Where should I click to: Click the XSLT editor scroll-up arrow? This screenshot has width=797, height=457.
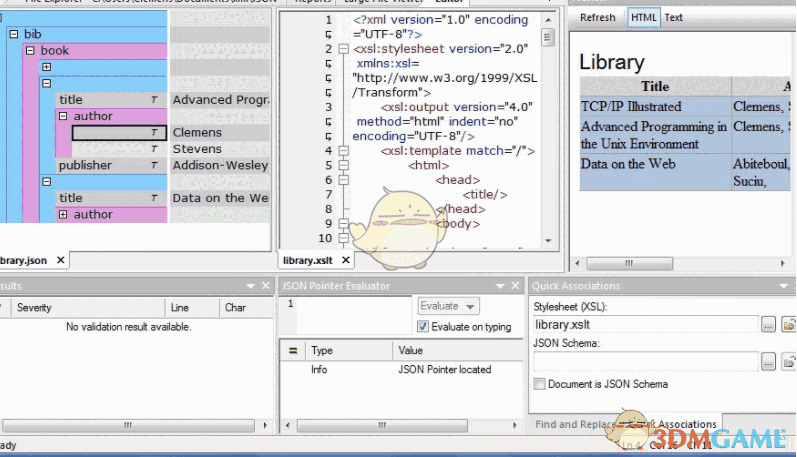pyautogui.click(x=548, y=20)
